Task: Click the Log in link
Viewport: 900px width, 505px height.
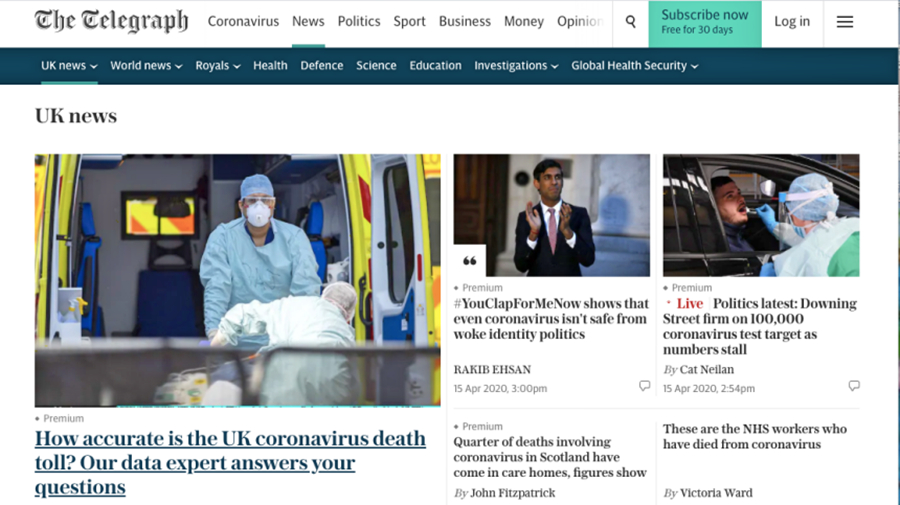Action: click(792, 21)
